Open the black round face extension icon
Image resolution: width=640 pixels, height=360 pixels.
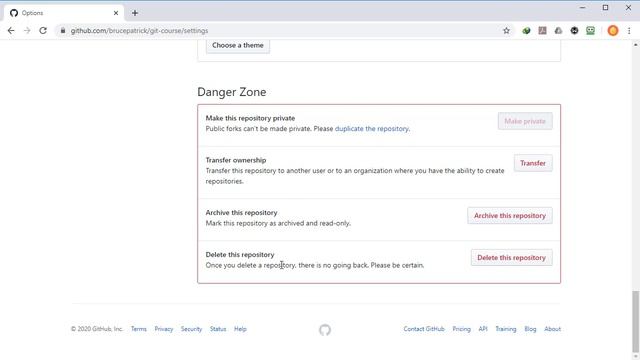[x=574, y=31]
